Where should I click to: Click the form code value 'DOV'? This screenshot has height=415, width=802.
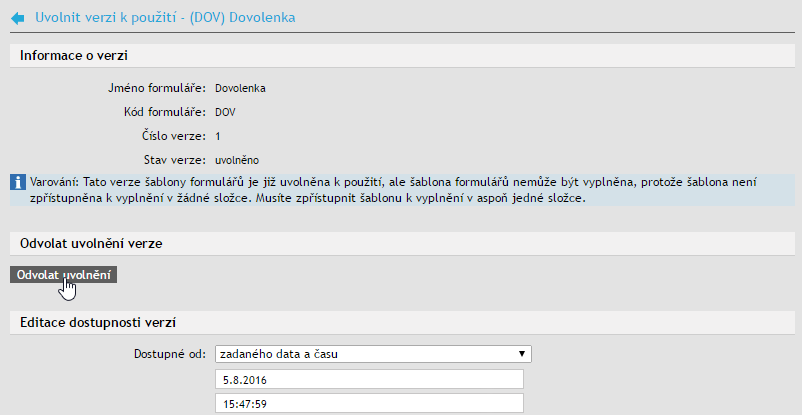[x=225, y=112]
